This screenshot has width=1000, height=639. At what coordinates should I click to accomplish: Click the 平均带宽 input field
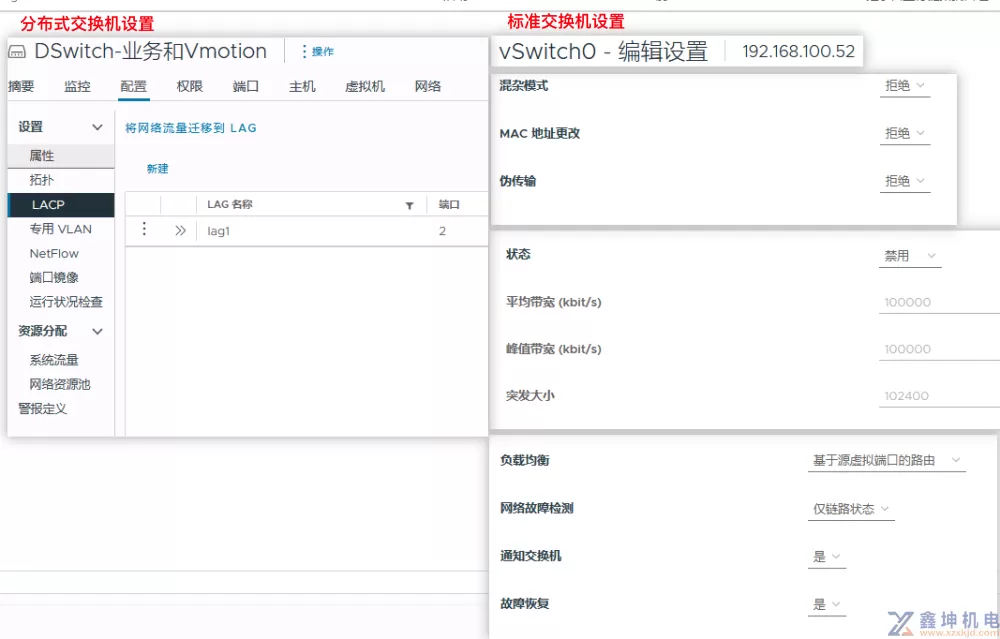(939, 302)
